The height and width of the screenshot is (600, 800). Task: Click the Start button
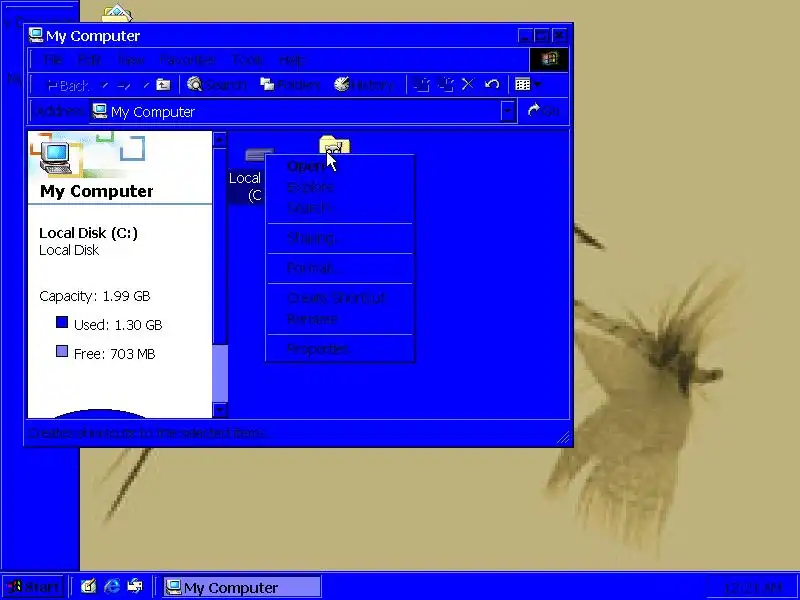tap(33, 586)
